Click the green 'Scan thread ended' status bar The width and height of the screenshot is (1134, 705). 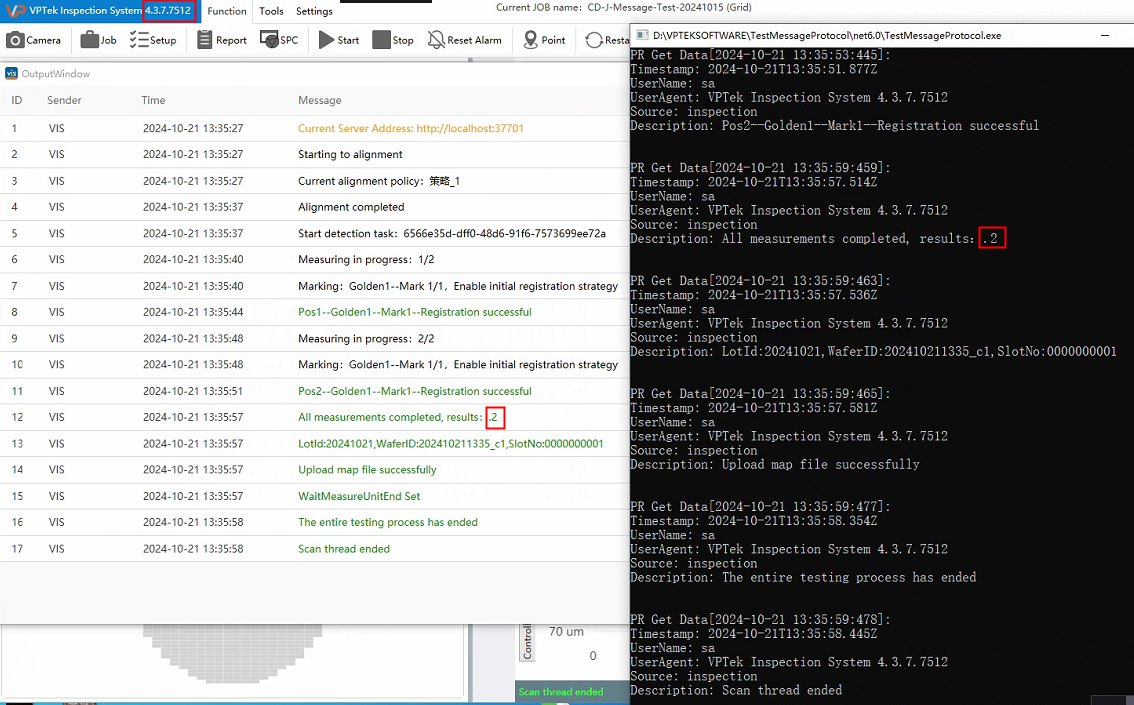point(572,691)
